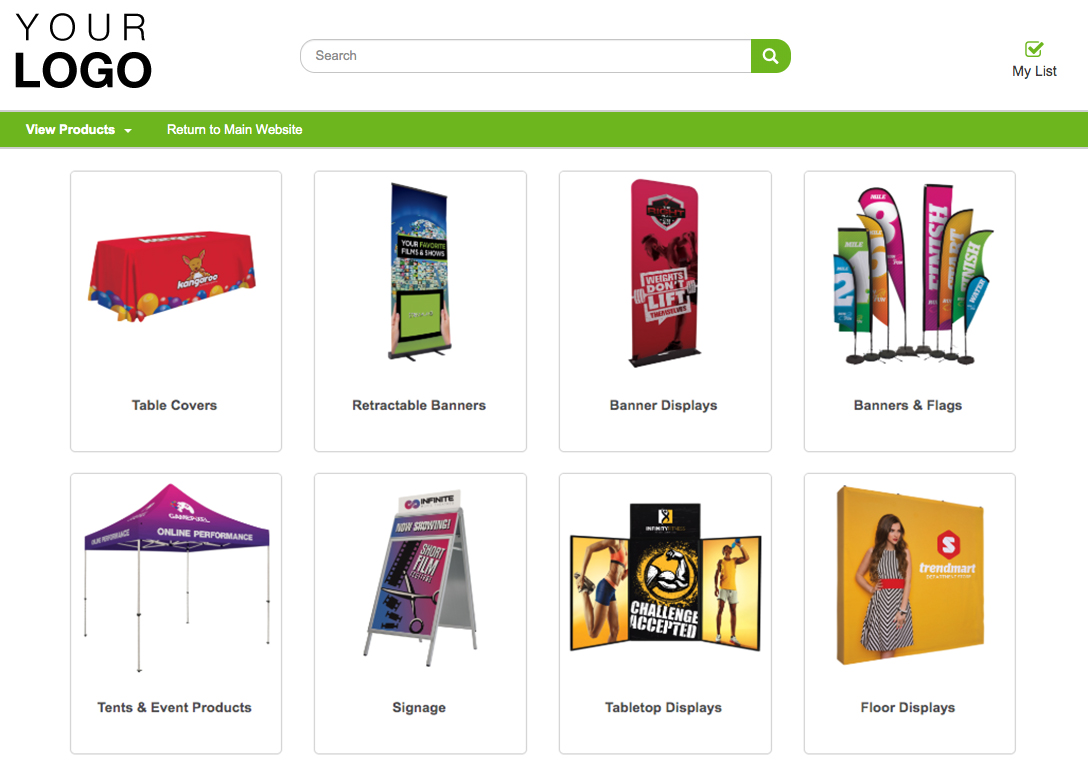Viewport: 1088px width, 773px height.
Task: Open the red kangaroo table cover image
Action: pyautogui.click(x=172, y=276)
